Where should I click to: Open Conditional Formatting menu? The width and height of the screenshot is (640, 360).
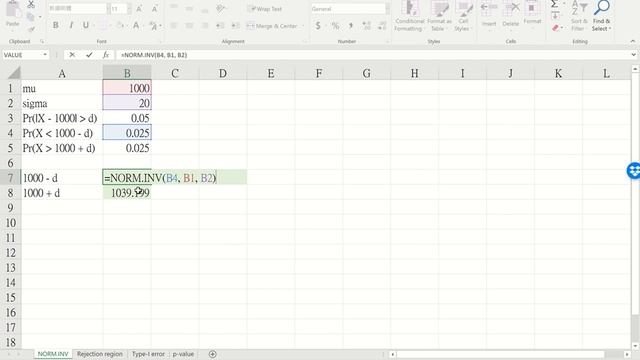(x=409, y=16)
